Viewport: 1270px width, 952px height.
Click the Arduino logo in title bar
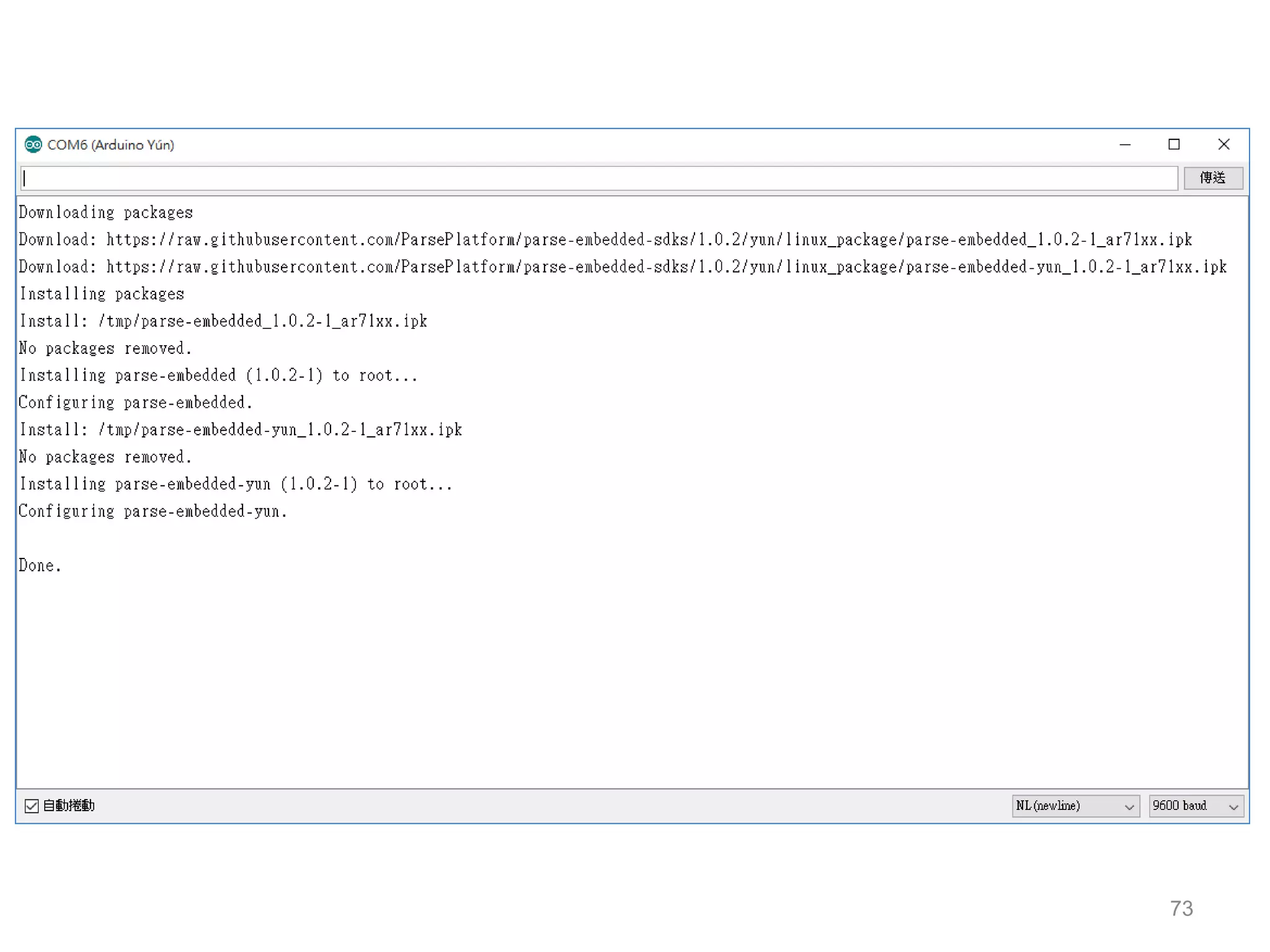coord(33,144)
